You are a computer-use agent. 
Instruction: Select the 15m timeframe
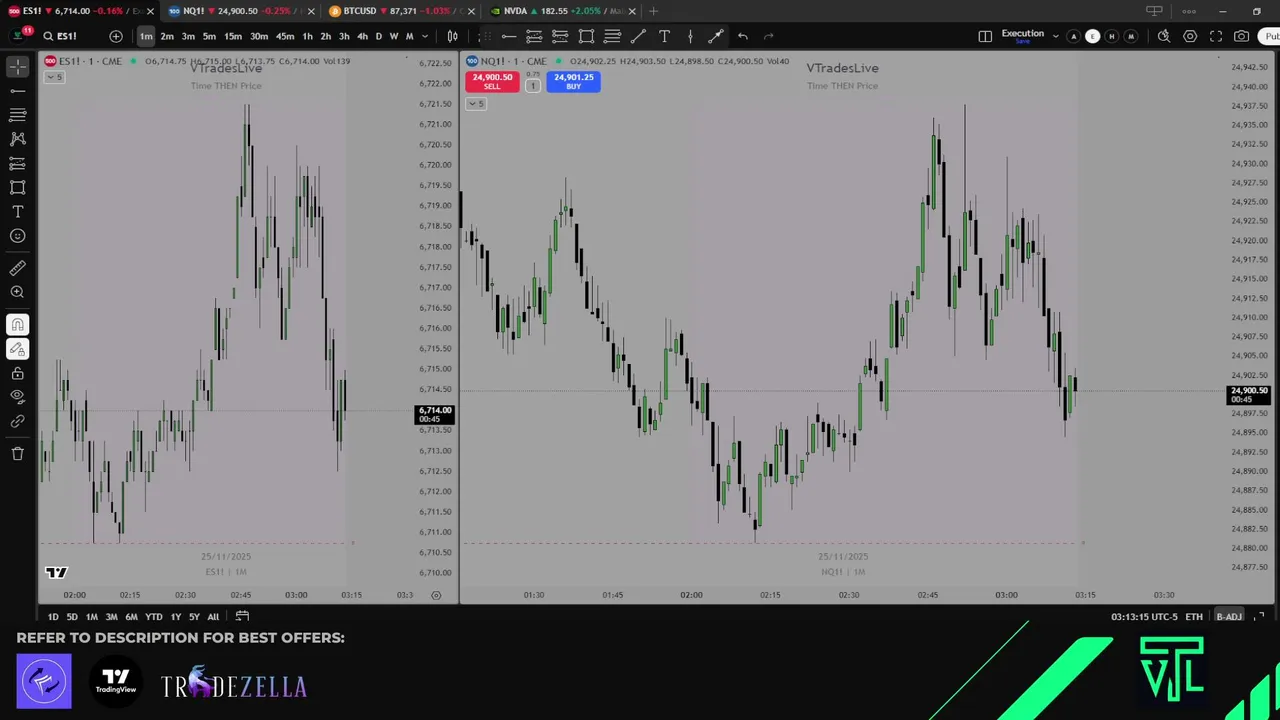[x=233, y=36]
